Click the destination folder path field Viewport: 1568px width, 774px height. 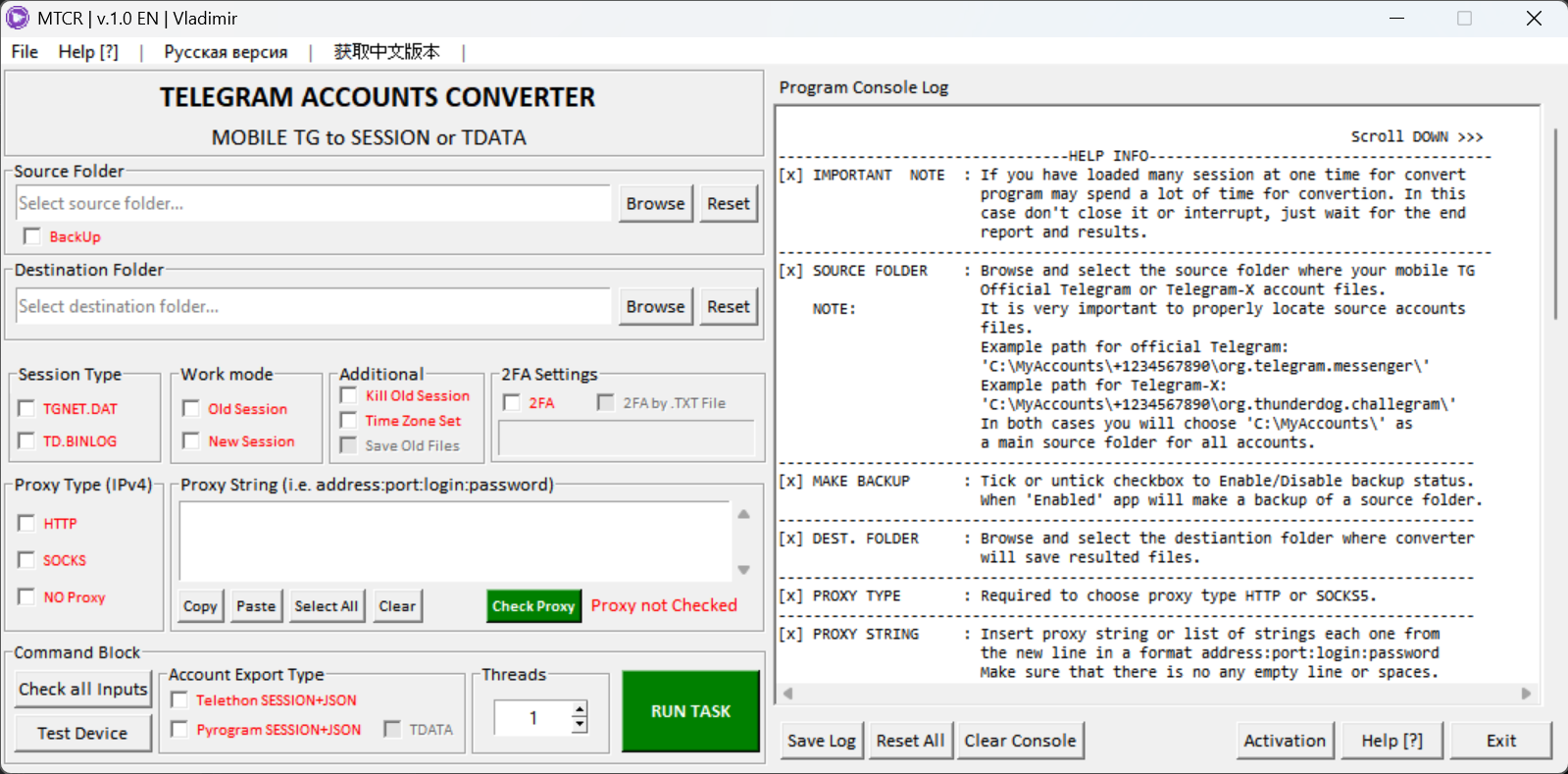[x=314, y=306]
